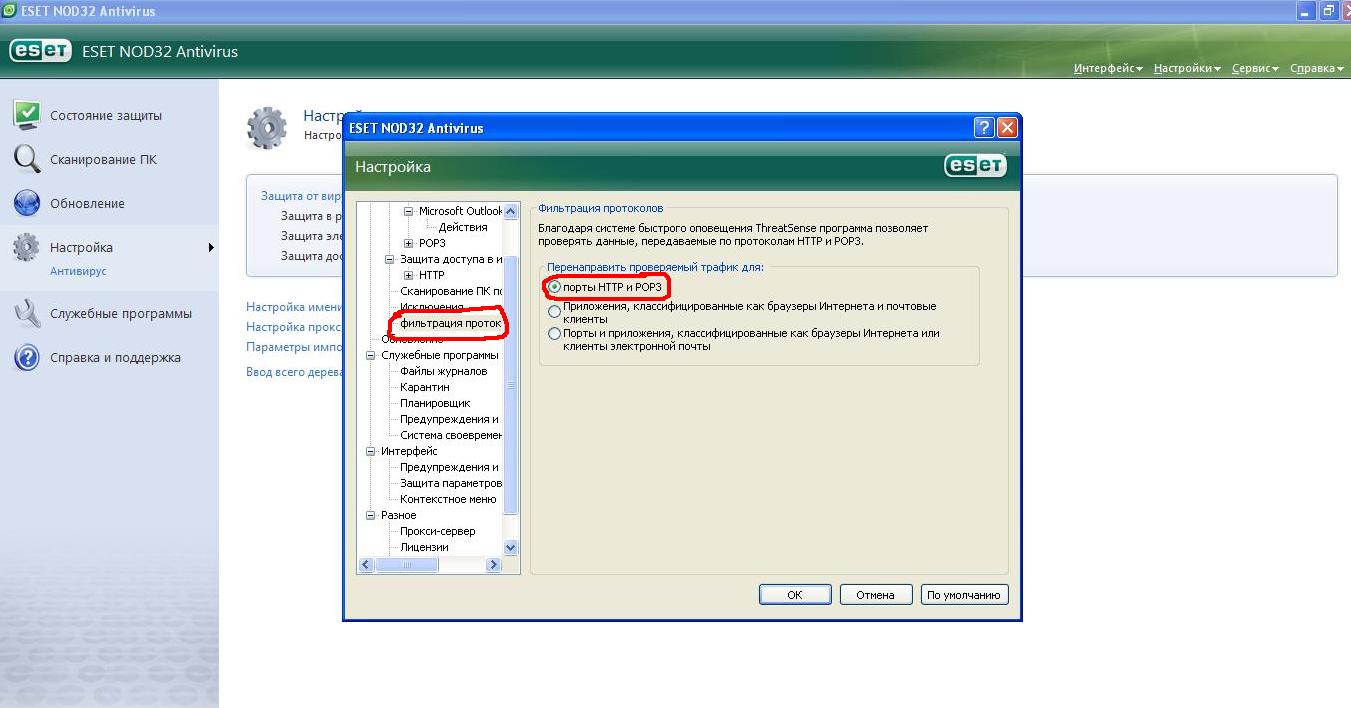Select Файлы журналов tree item

[x=443, y=371]
